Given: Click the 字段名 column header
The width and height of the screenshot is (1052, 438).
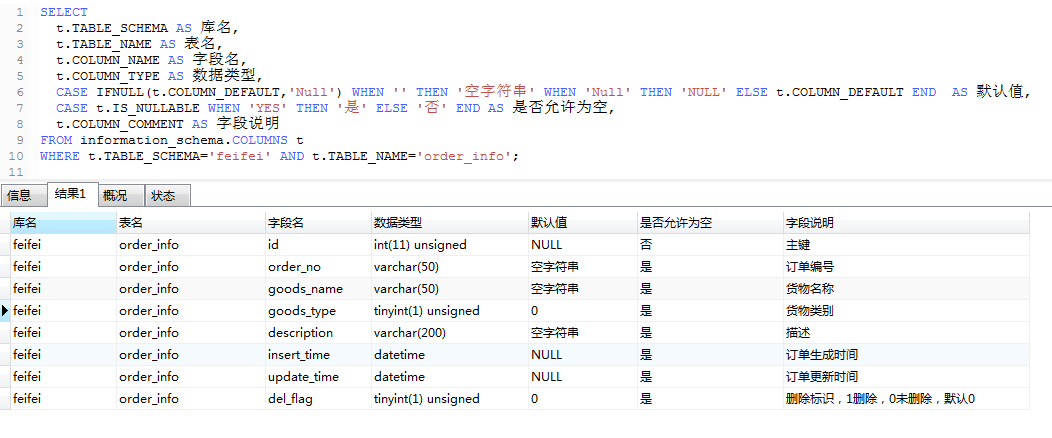Looking at the screenshot, I should tap(318, 223).
